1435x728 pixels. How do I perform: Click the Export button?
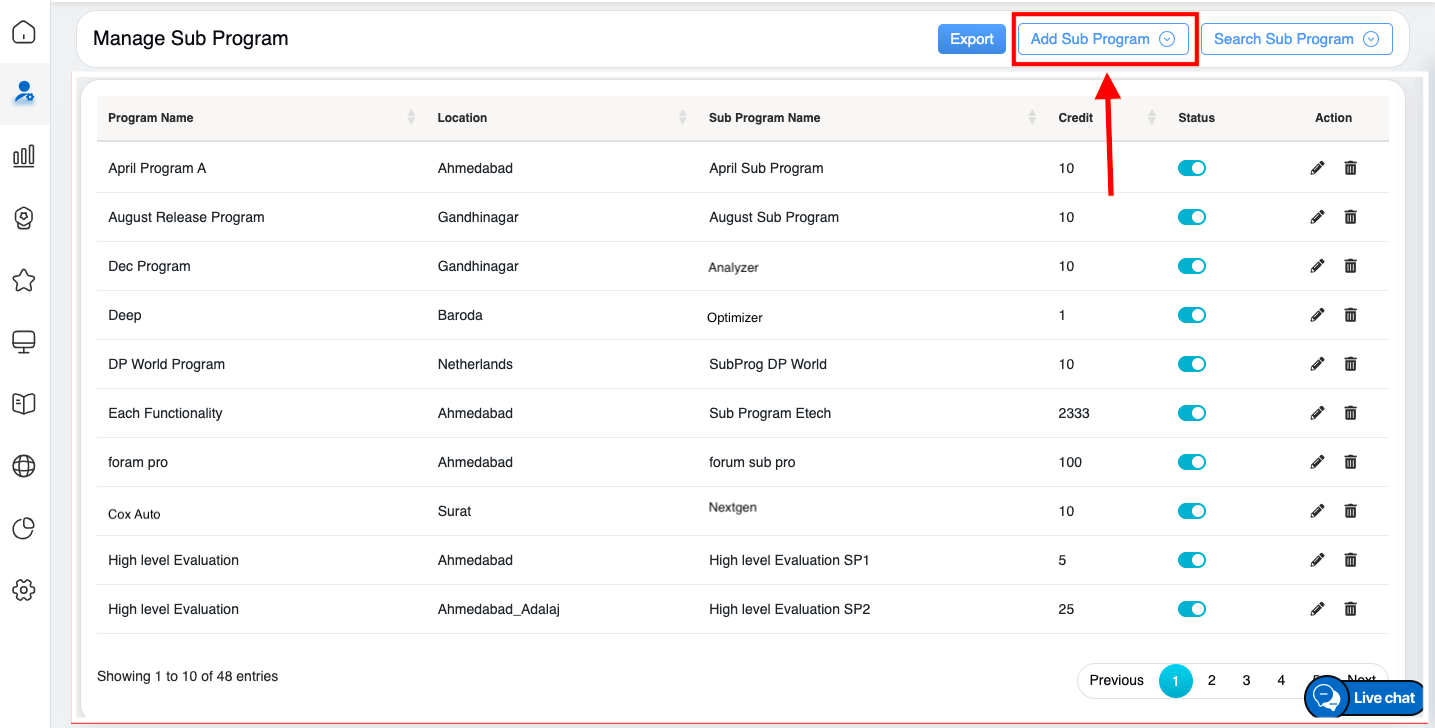click(x=971, y=39)
